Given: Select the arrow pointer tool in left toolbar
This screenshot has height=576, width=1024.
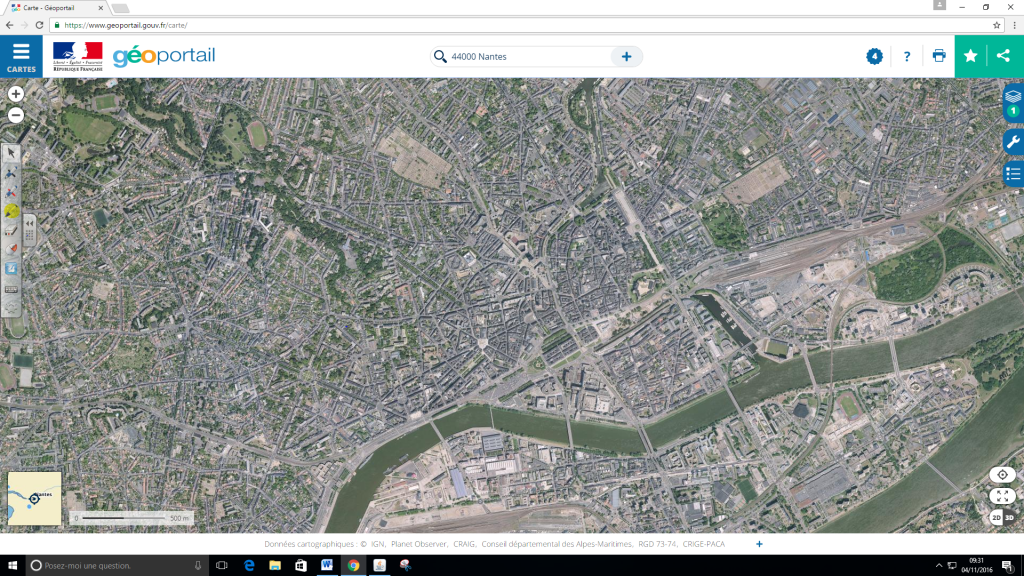Looking at the screenshot, I should [11, 153].
